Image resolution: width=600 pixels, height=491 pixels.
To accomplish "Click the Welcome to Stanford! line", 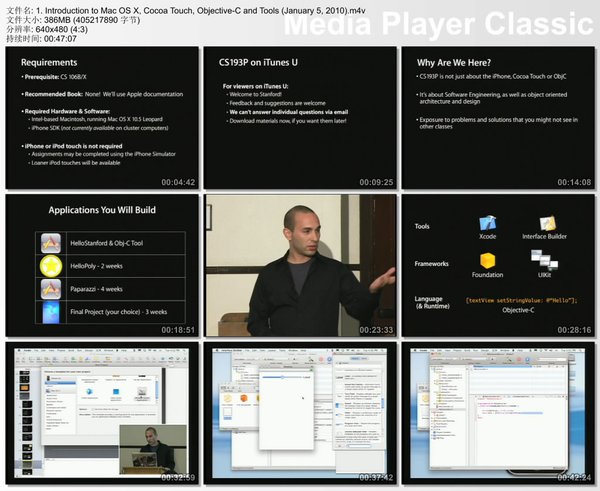I will pos(254,94).
